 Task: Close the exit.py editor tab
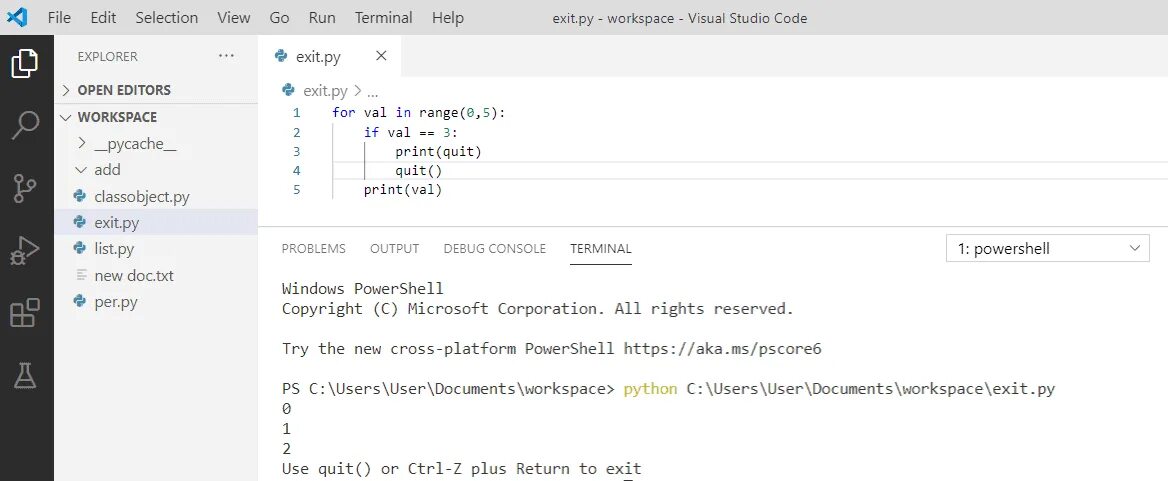(381, 56)
